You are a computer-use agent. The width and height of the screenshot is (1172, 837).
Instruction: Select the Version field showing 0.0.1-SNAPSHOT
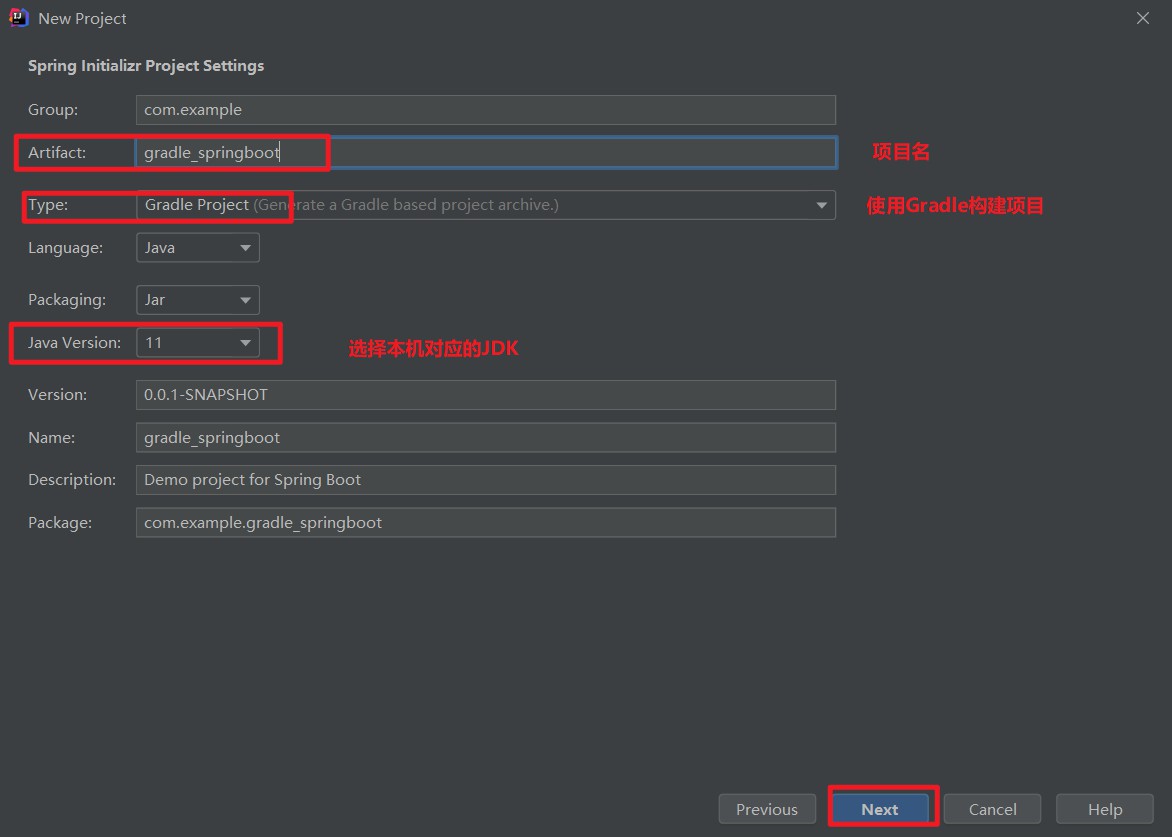coord(485,394)
